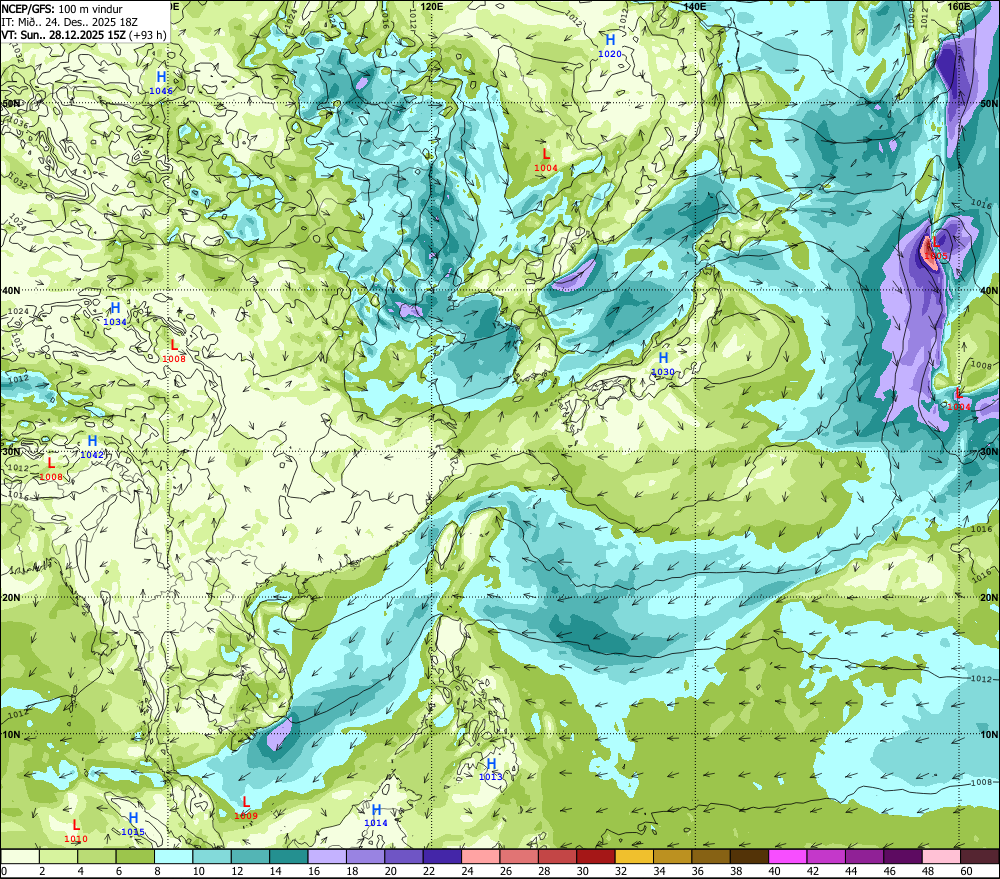Pick the dark brown 38–40 legend swatch
The image size is (1000, 879).
[x=749, y=856]
